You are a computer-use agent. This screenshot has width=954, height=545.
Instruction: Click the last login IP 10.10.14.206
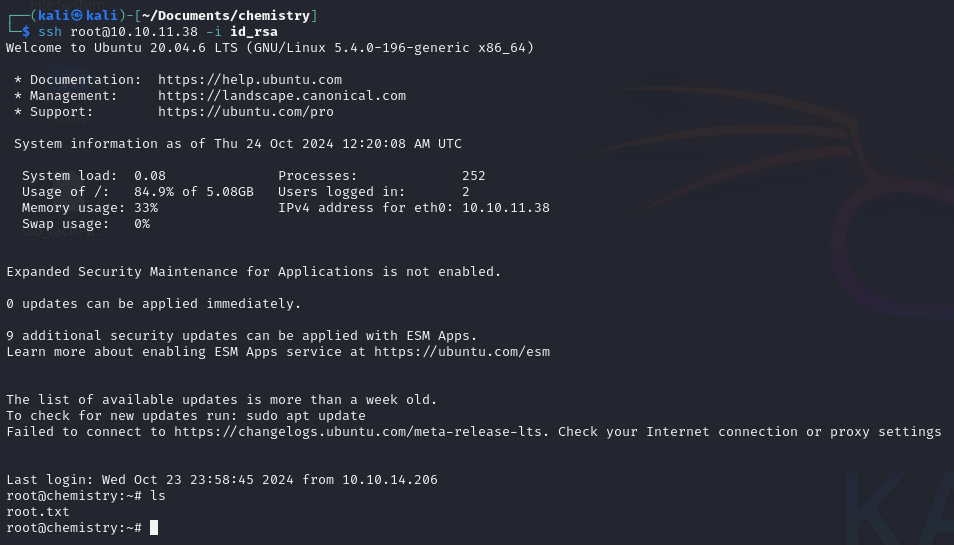pyautogui.click(x=390, y=479)
